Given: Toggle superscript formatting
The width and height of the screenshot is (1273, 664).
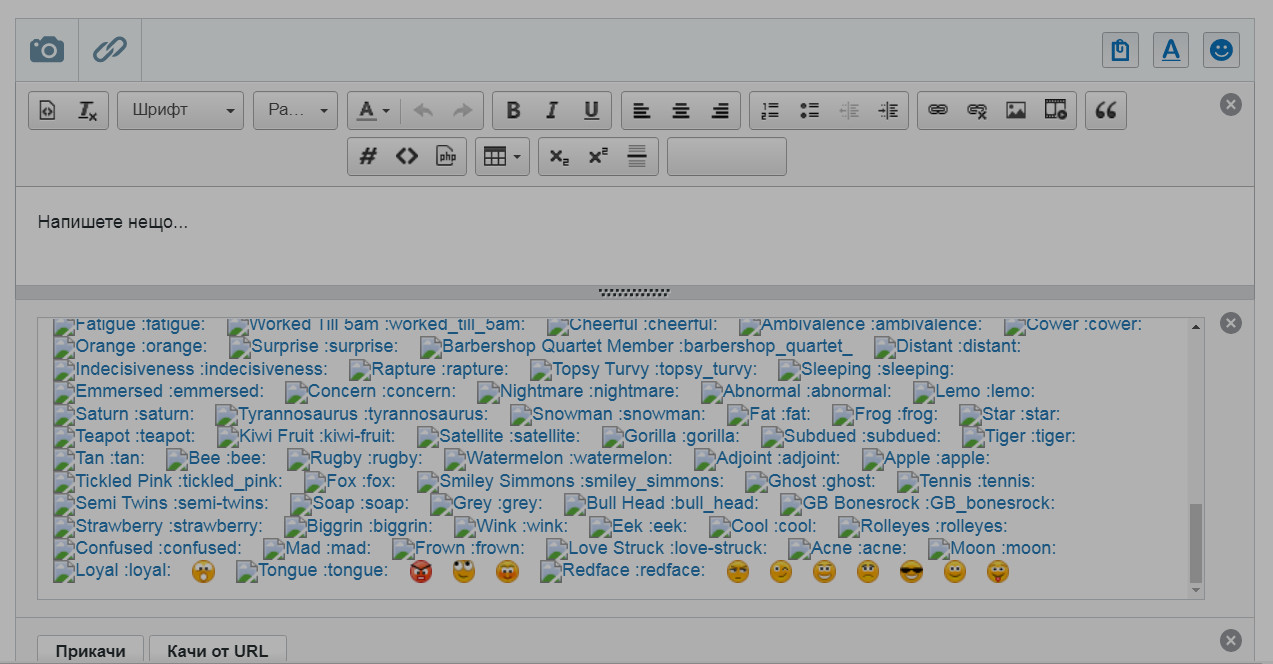Looking at the screenshot, I should point(599,156).
